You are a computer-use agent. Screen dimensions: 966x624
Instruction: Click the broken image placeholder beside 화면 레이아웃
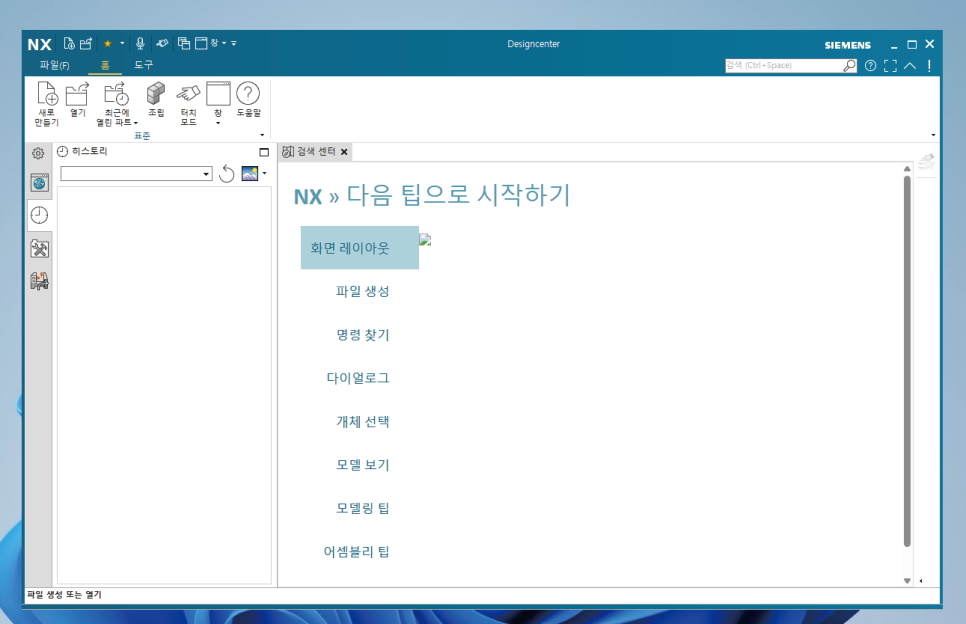(x=425, y=240)
